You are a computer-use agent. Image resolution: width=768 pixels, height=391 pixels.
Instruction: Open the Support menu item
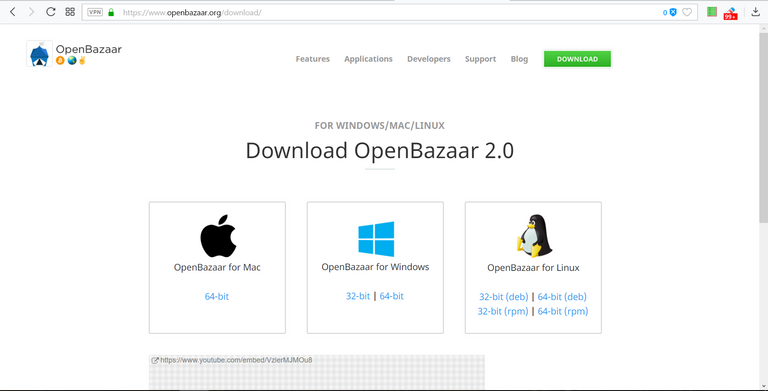pyautogui.click(x=480, y=59)
